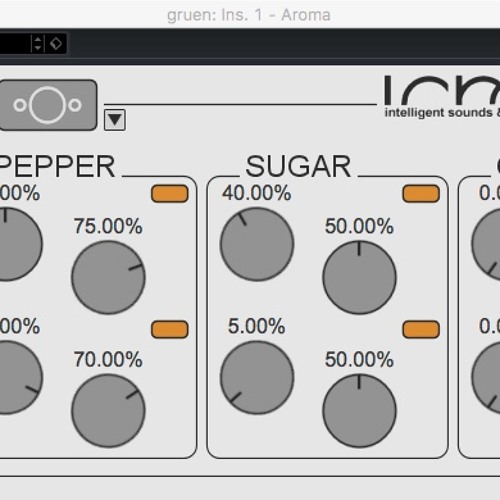Screen dimensions: 500x500
Task: Toggle the lower orange switch in PEPPER
Action: (x=170, y=329)
